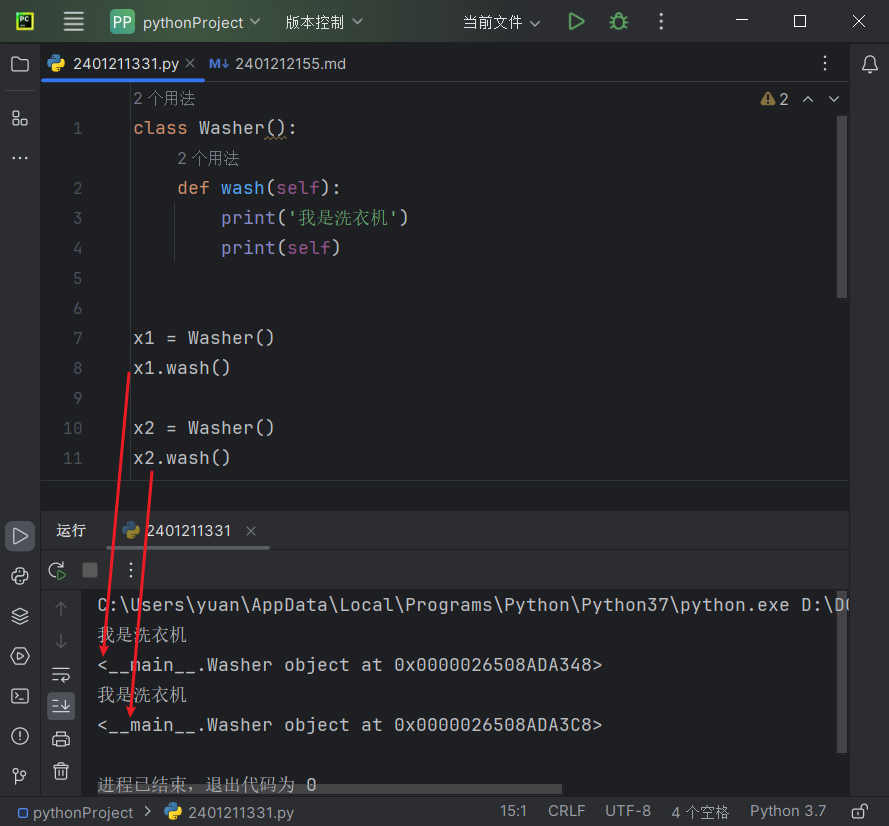Show more tool windows ellipsis
Image resolution: width=889 pixels, height=826 pixels.
point(20,158)
